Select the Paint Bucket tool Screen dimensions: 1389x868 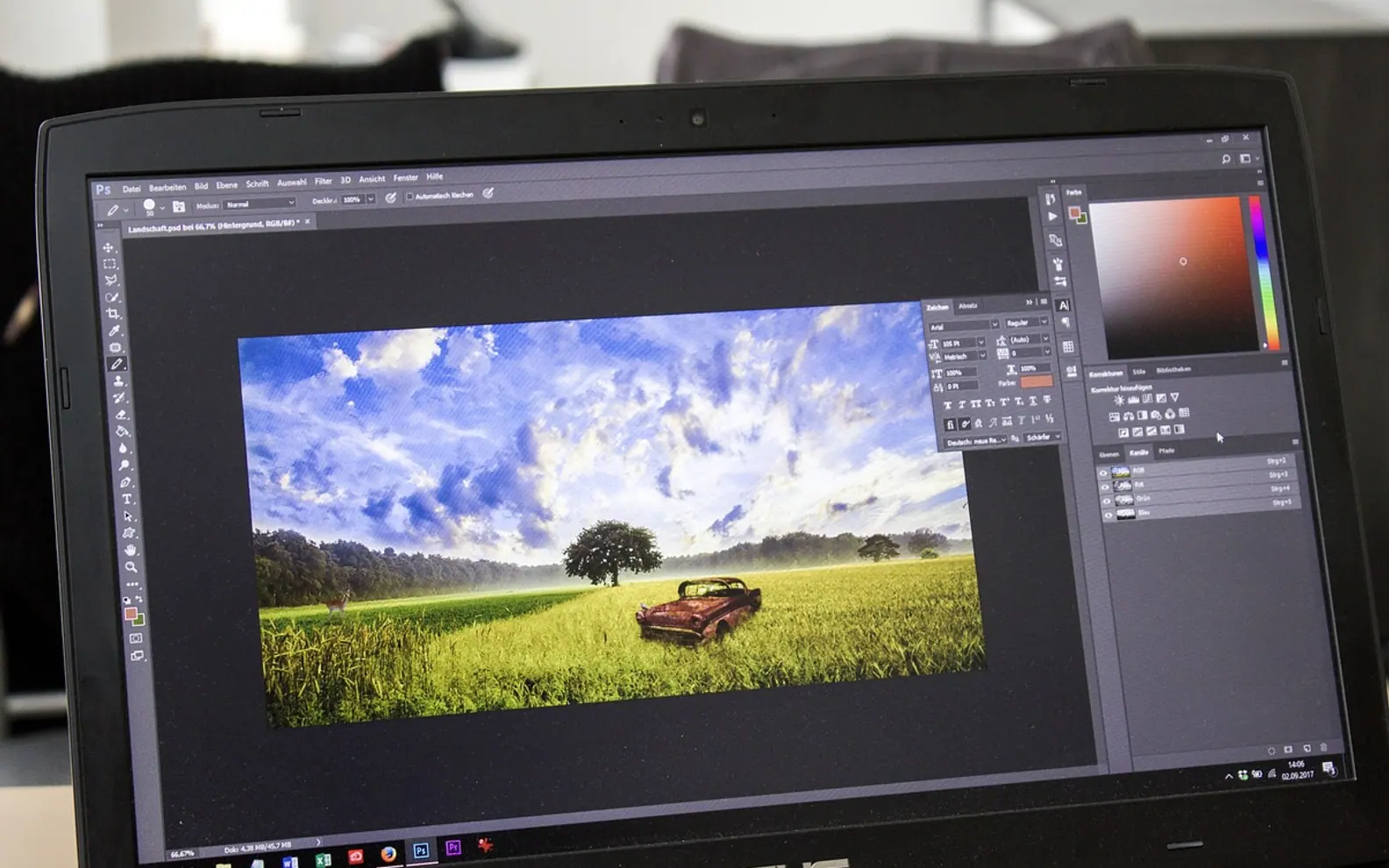[x=122, y=431]
